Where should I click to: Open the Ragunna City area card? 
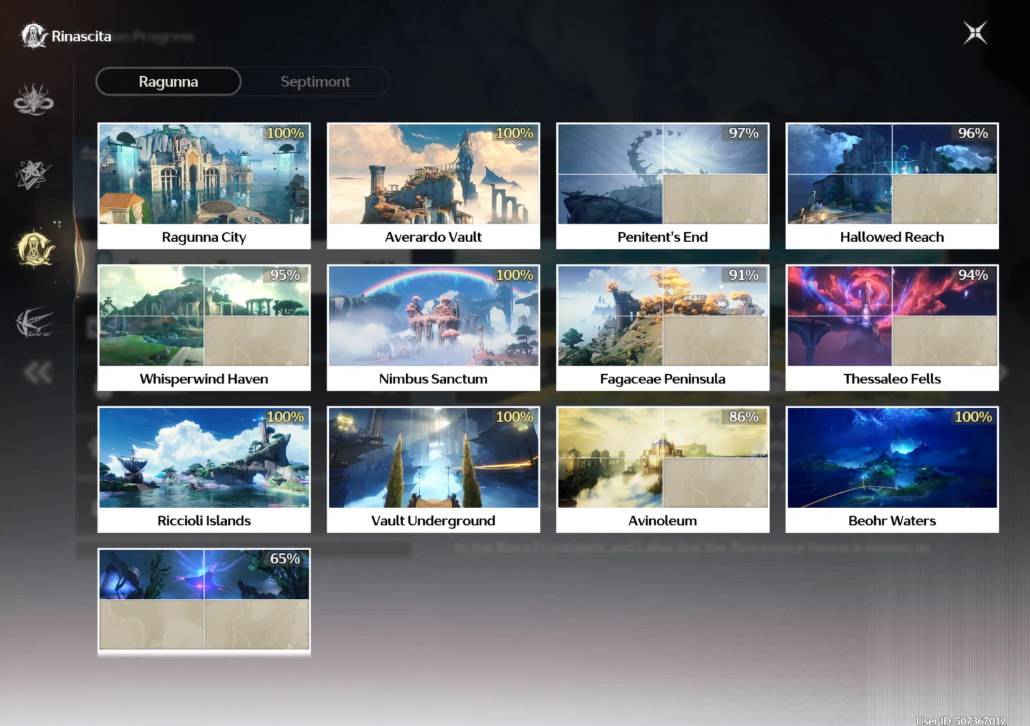[x=204, y=186]
